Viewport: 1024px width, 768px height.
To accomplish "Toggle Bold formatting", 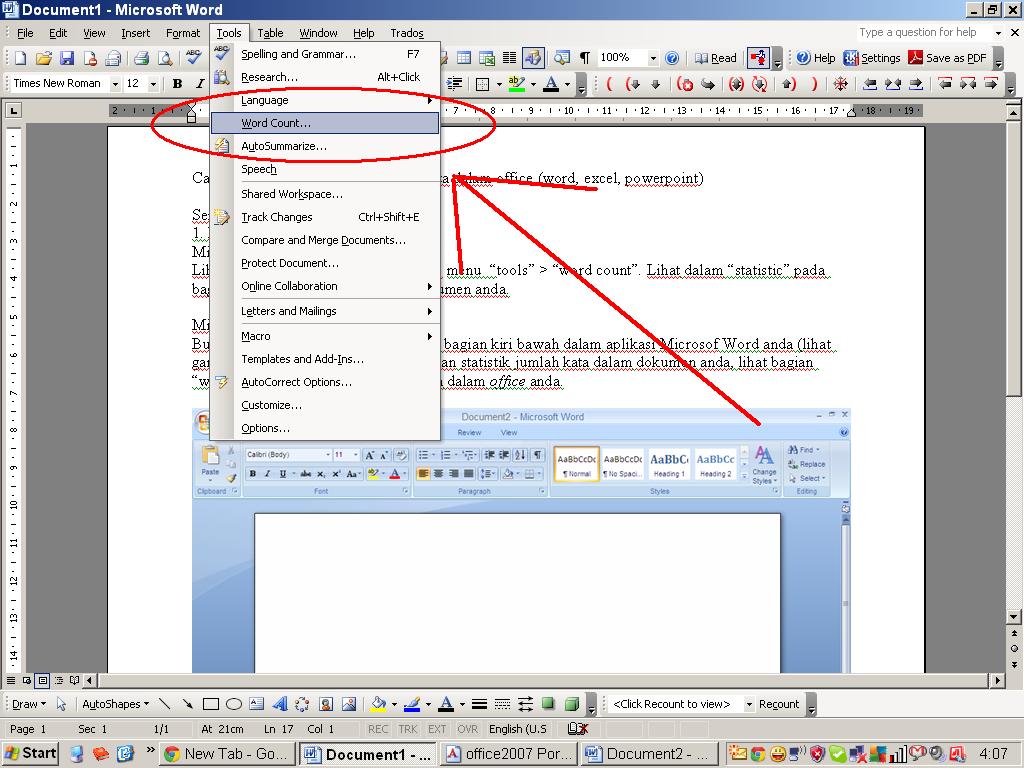I will tap(177, 83).
